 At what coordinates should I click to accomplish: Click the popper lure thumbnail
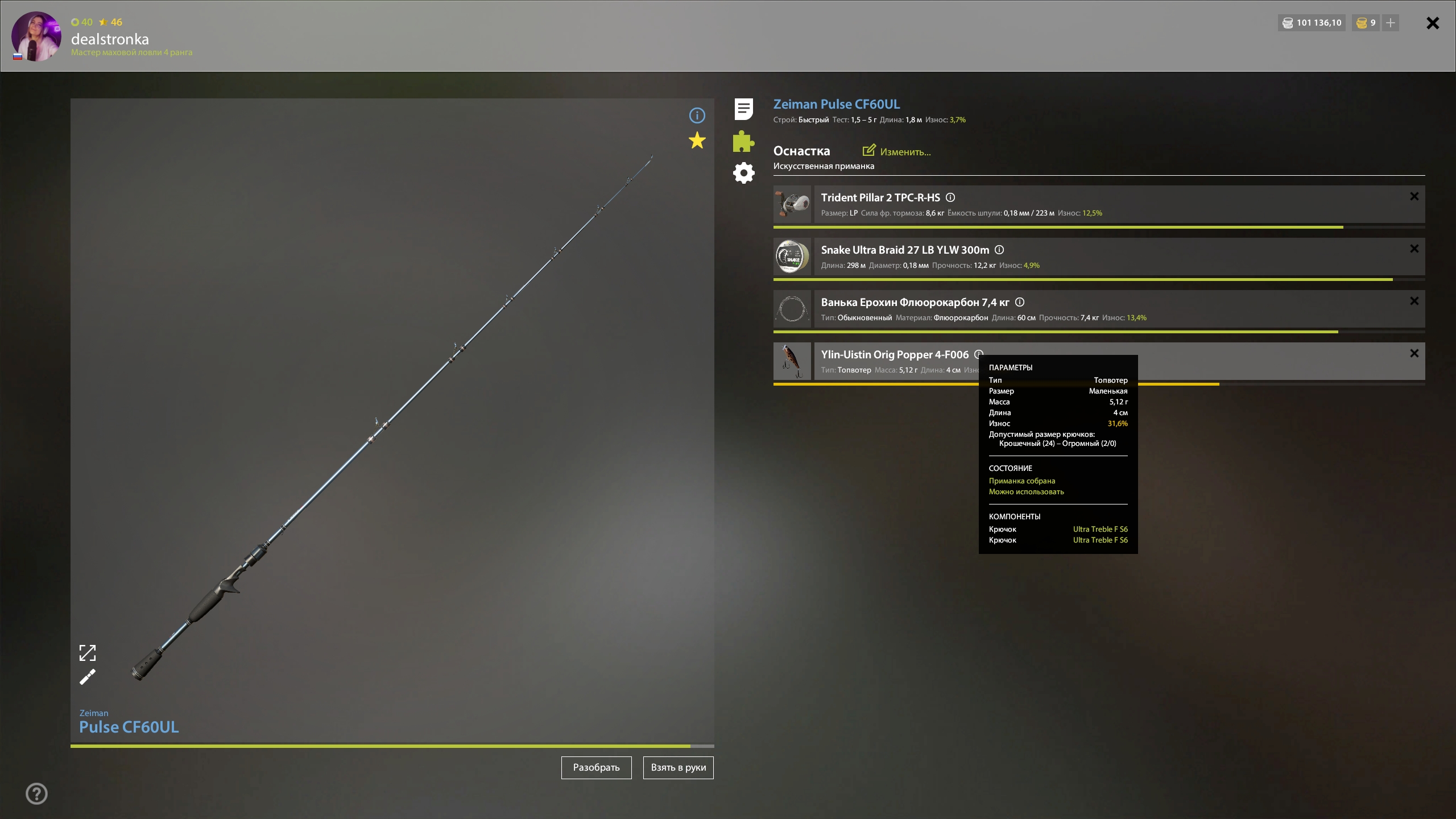tap(792, 361)
